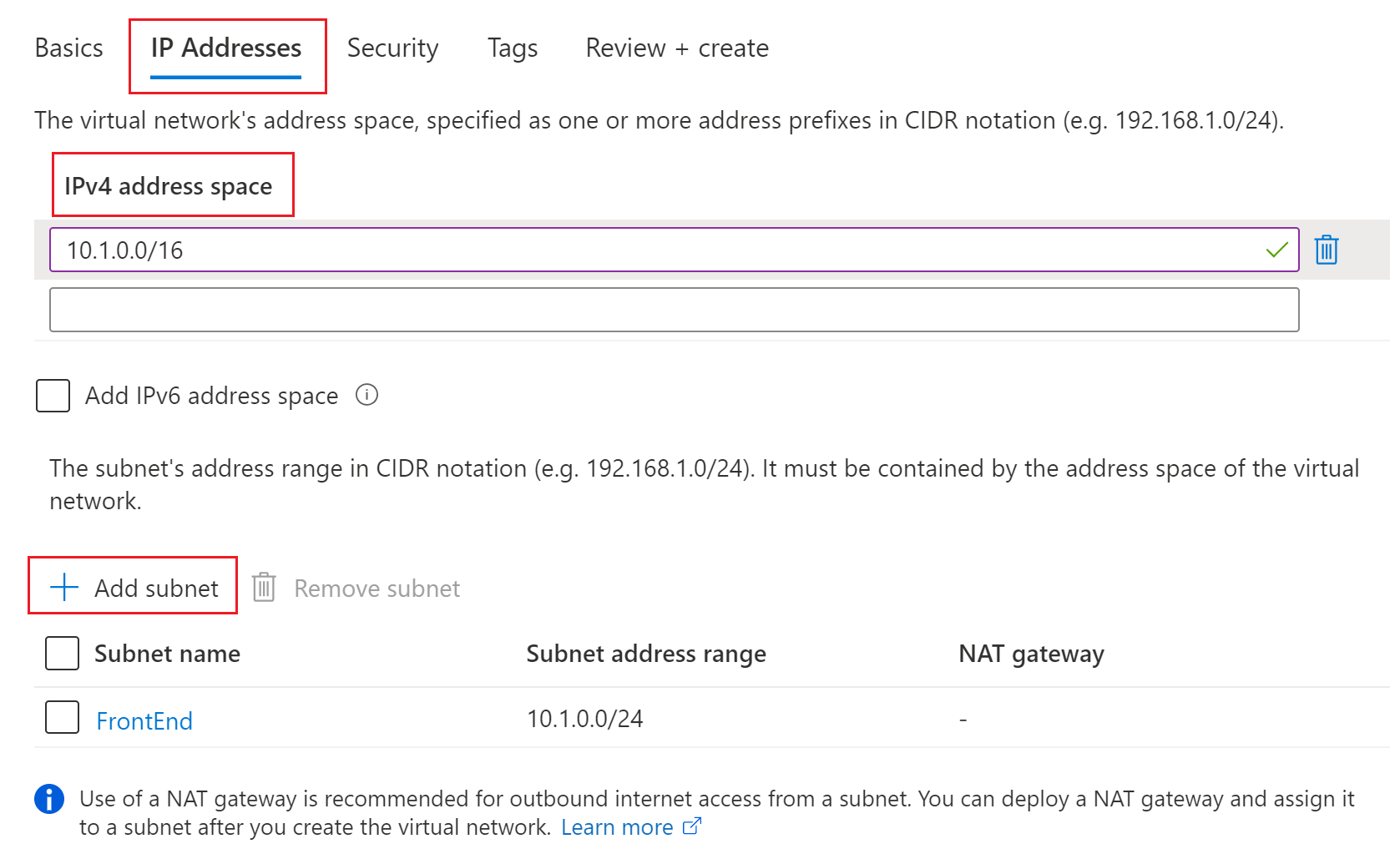Click the Remove subnet button label

coord(377,589)
